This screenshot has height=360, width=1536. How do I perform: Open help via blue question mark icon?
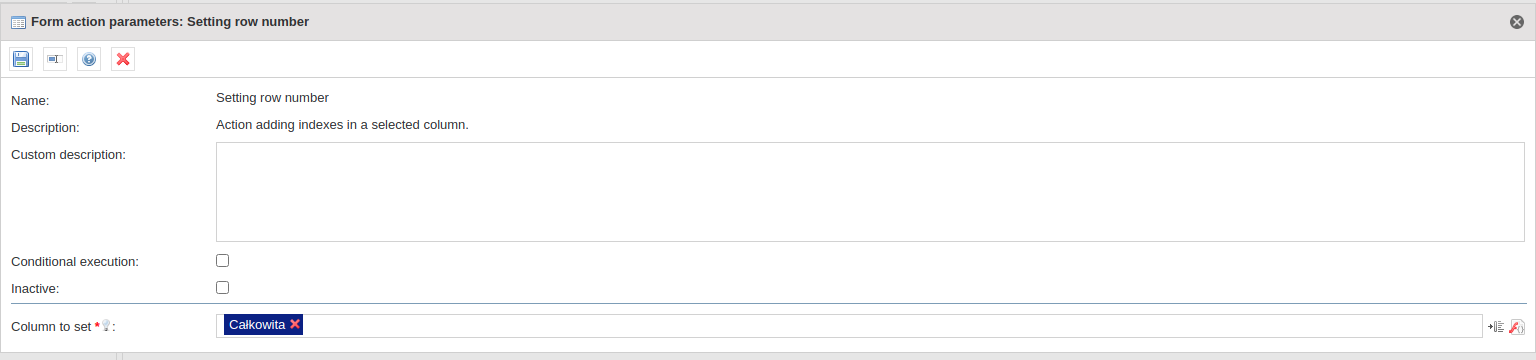tap(89, 60)
